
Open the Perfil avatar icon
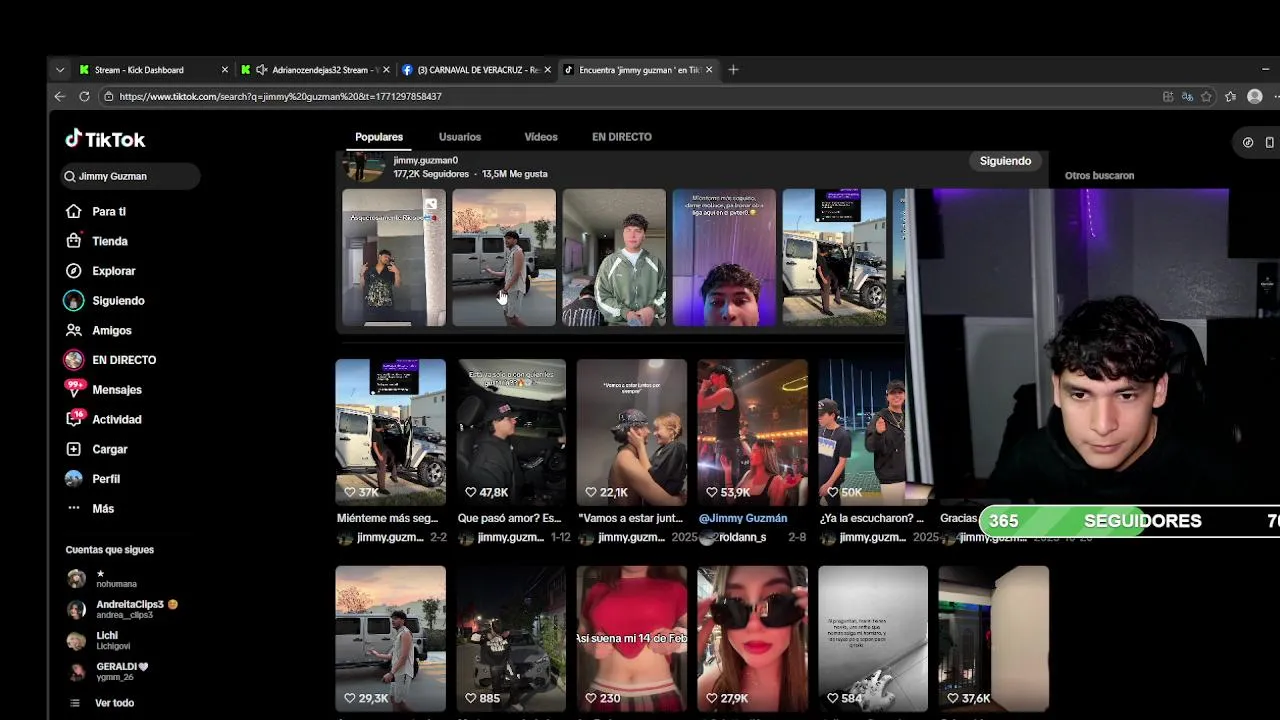pos(73,479)
